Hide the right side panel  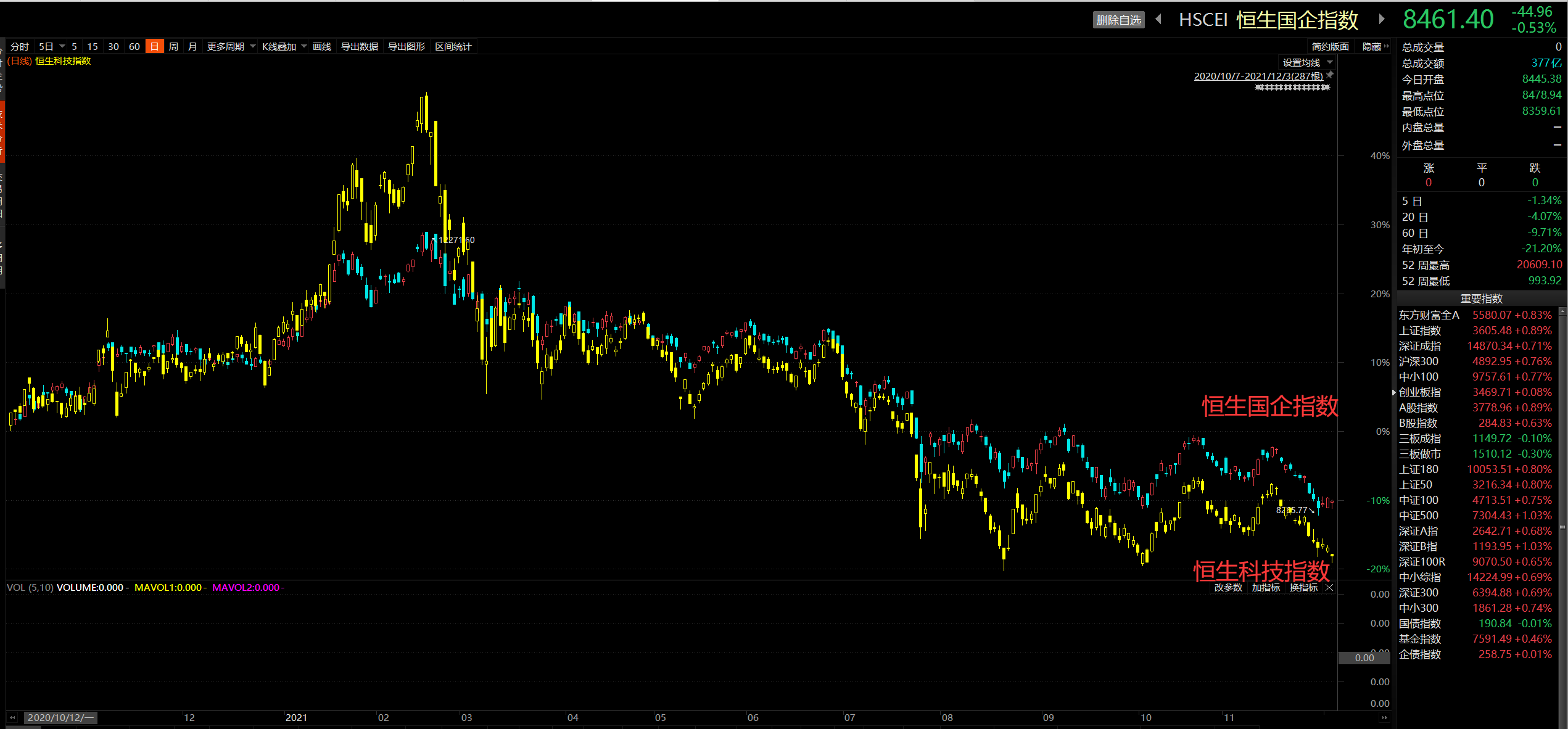pyautogui.click(x=1375, y=47)
